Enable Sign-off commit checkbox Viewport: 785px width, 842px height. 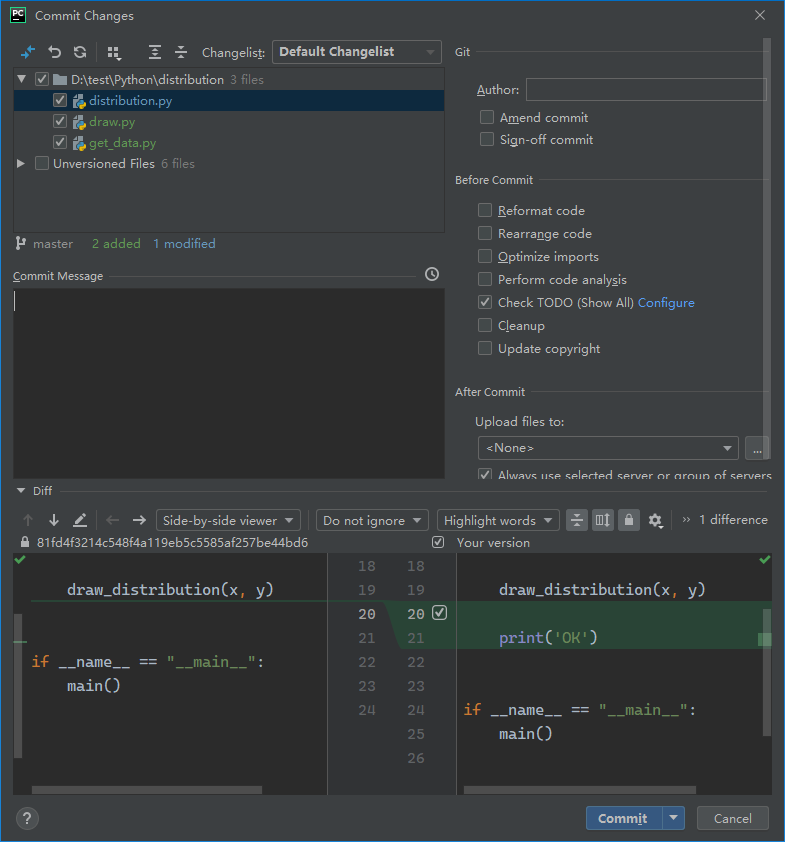486,139
